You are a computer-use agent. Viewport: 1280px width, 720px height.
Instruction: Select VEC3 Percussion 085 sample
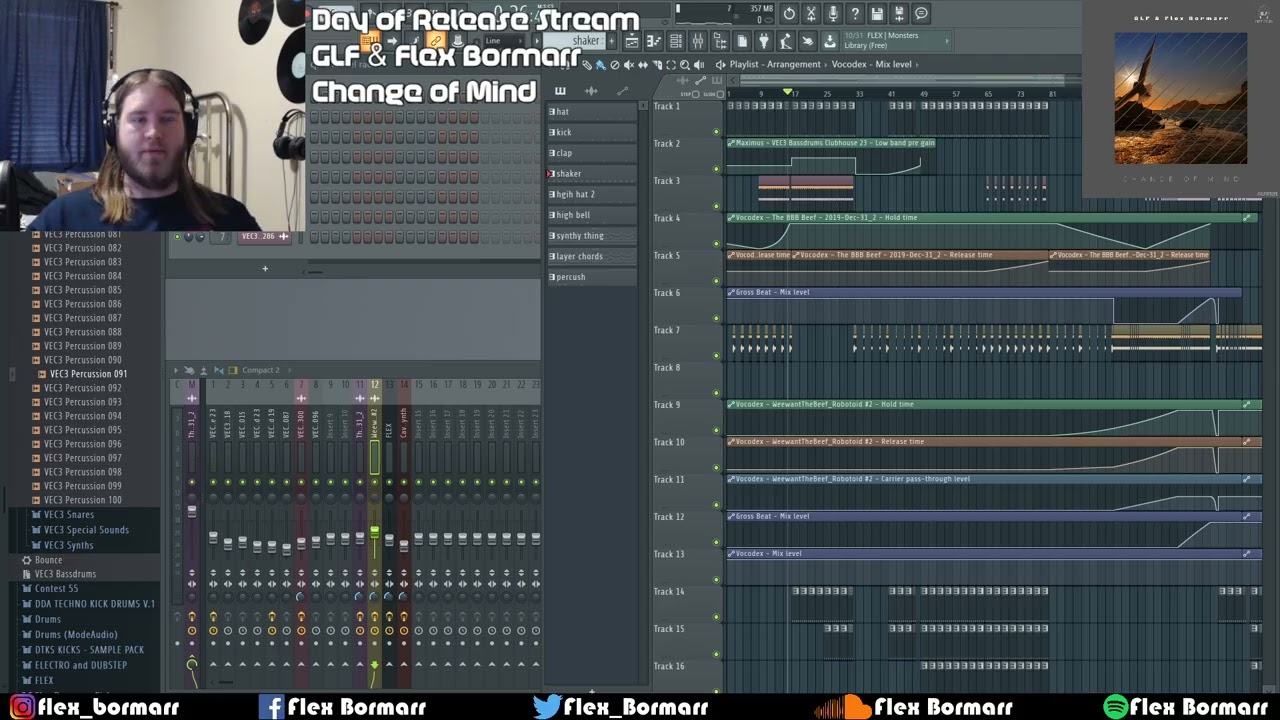(x=82, y=290)
